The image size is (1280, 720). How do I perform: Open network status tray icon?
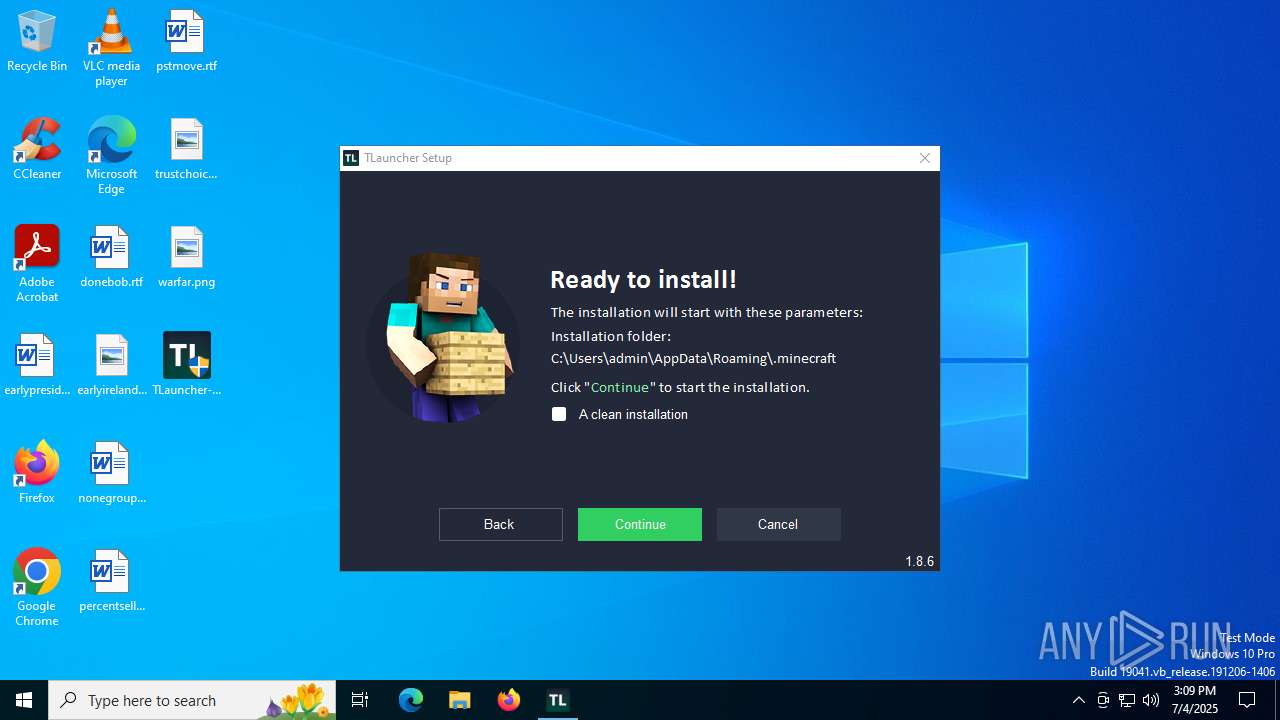[1127, 700]
